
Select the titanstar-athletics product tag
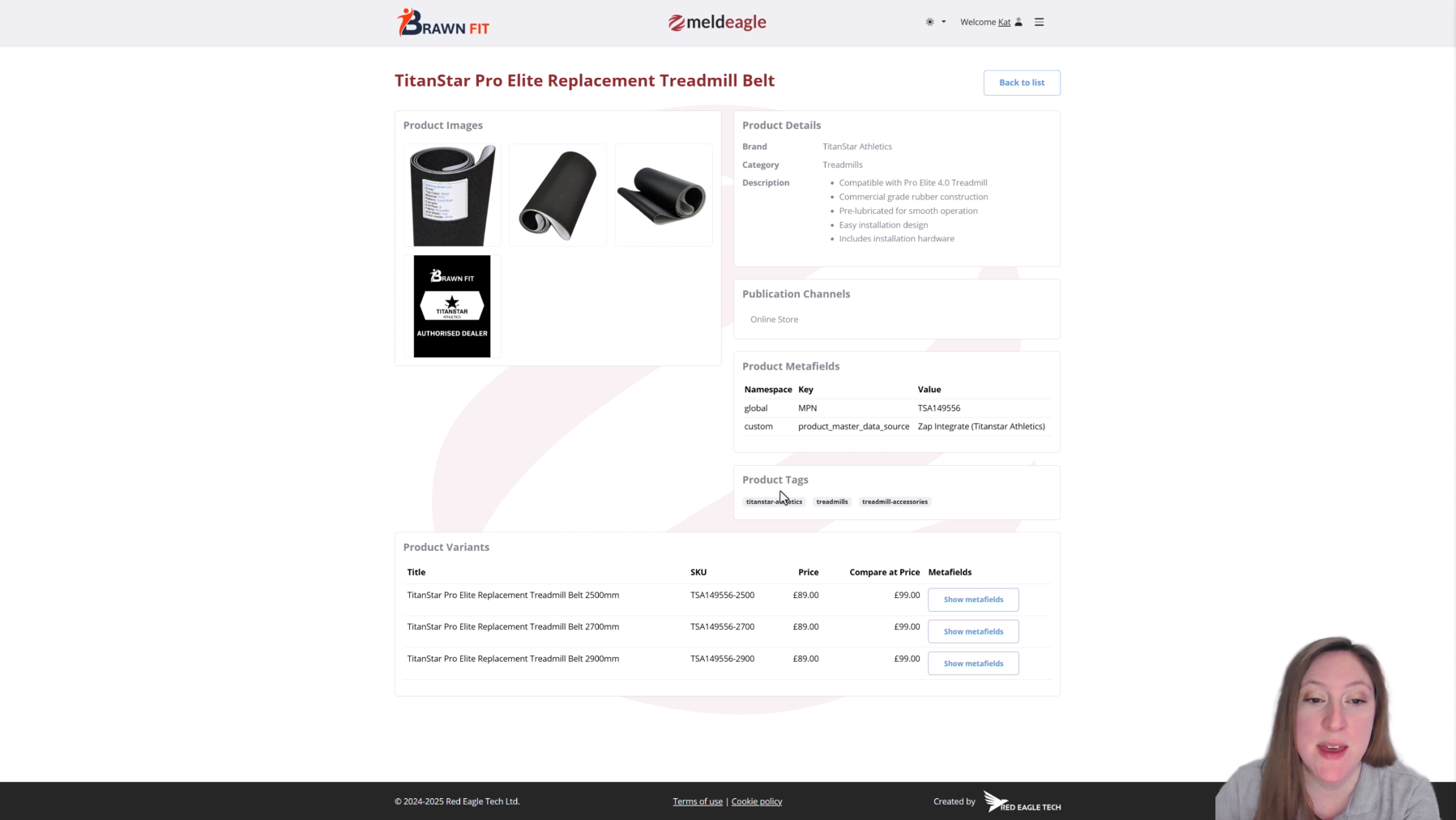pos(773,502)
